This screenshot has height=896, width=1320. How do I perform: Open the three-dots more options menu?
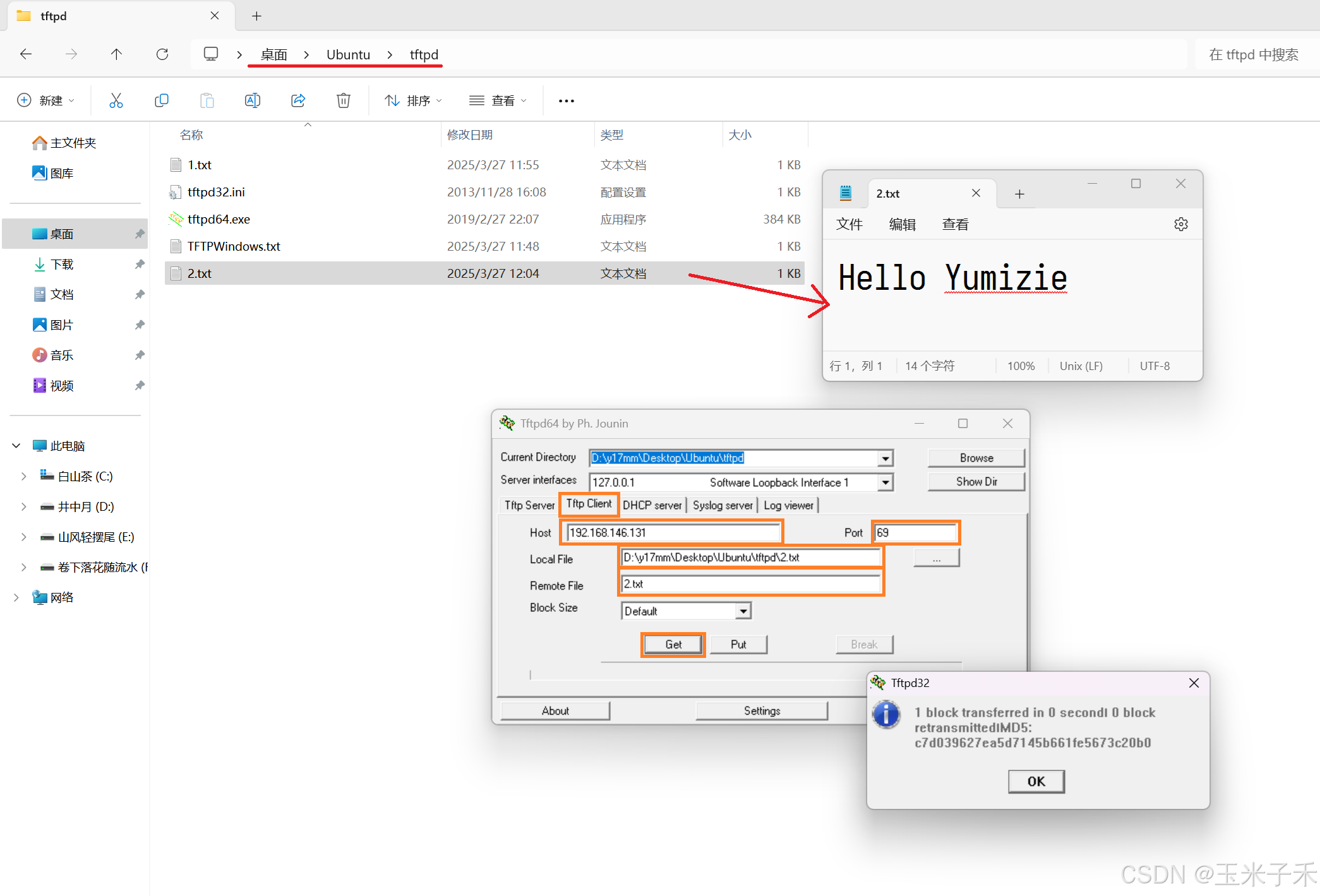[566, 100]
